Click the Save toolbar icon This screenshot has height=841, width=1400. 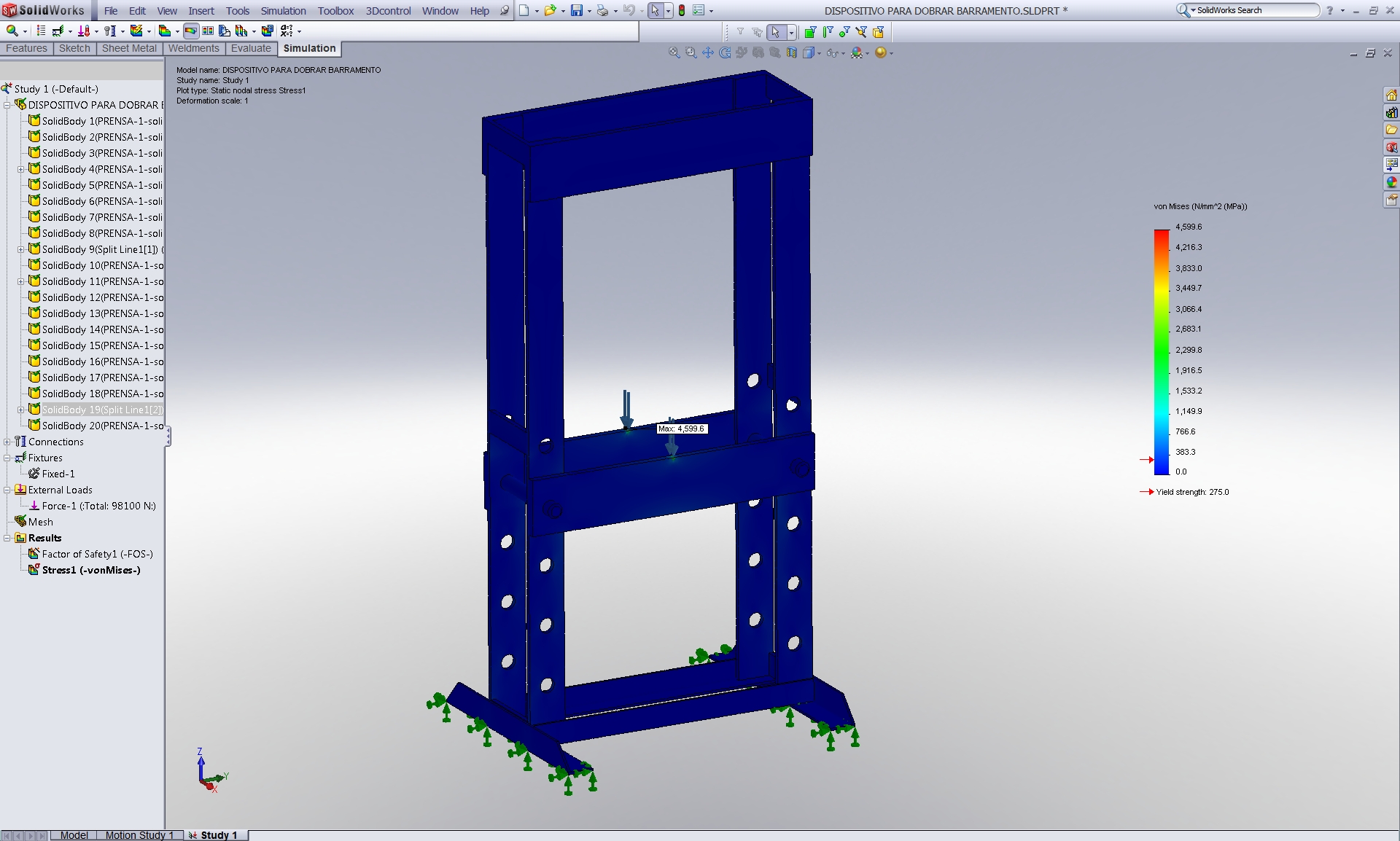tap(576, 10)
